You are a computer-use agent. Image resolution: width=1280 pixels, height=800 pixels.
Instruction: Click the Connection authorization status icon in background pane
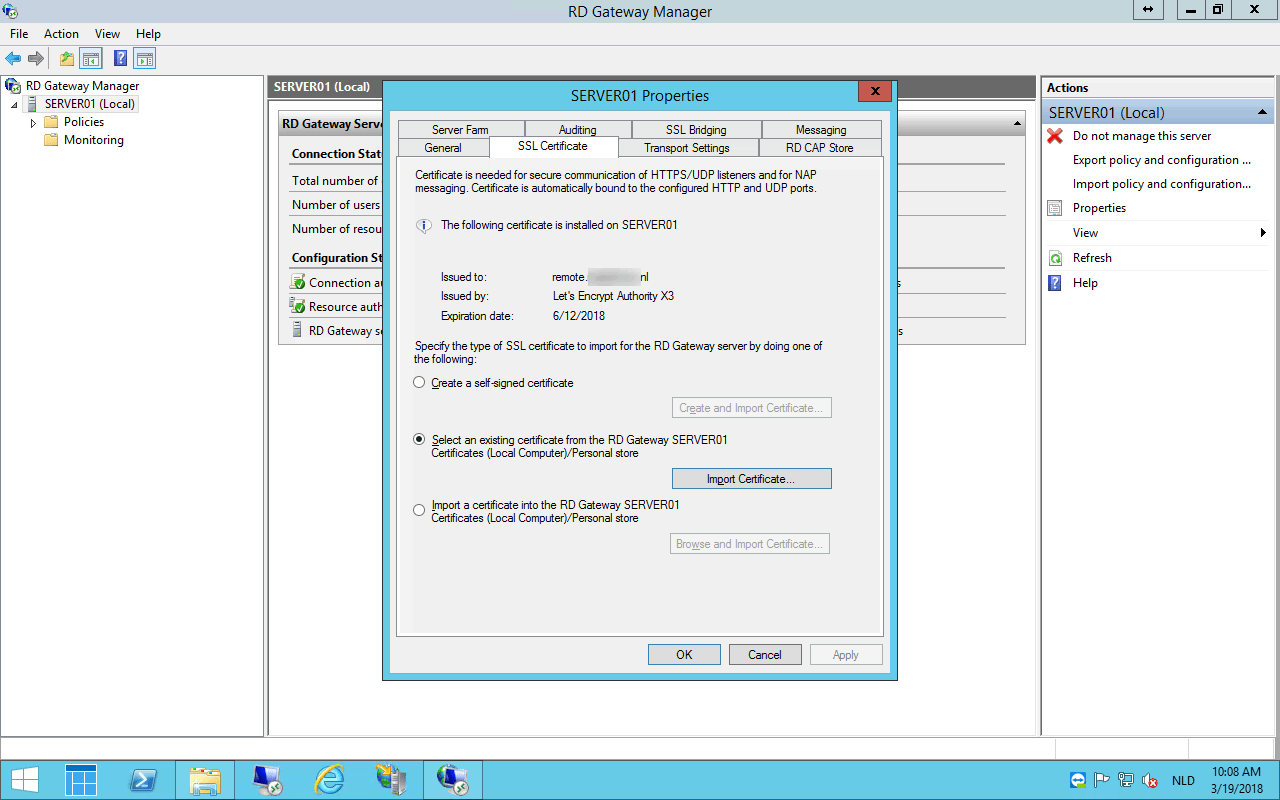[x=298, y=283]
